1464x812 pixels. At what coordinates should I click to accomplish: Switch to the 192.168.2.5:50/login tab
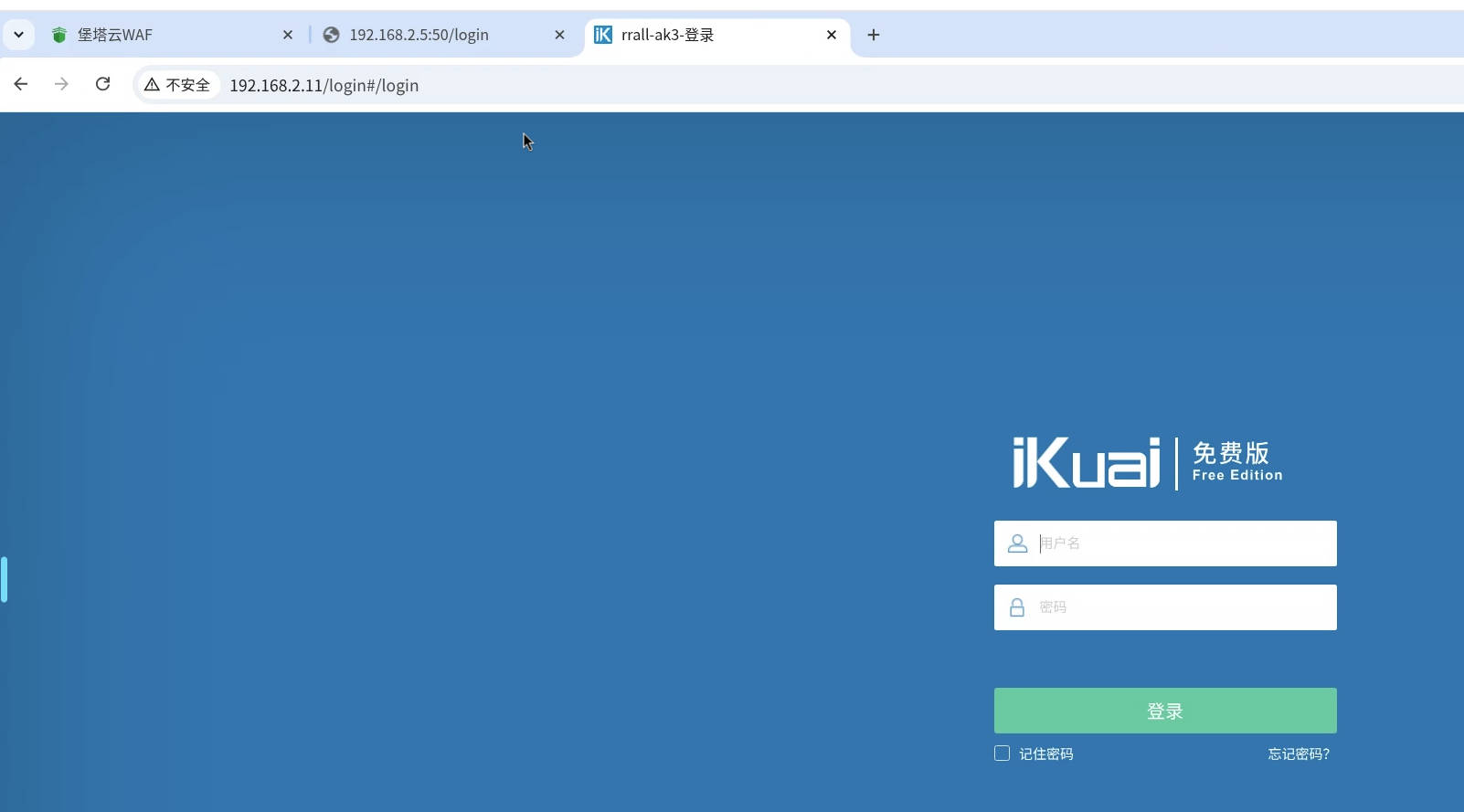[443, 35]
